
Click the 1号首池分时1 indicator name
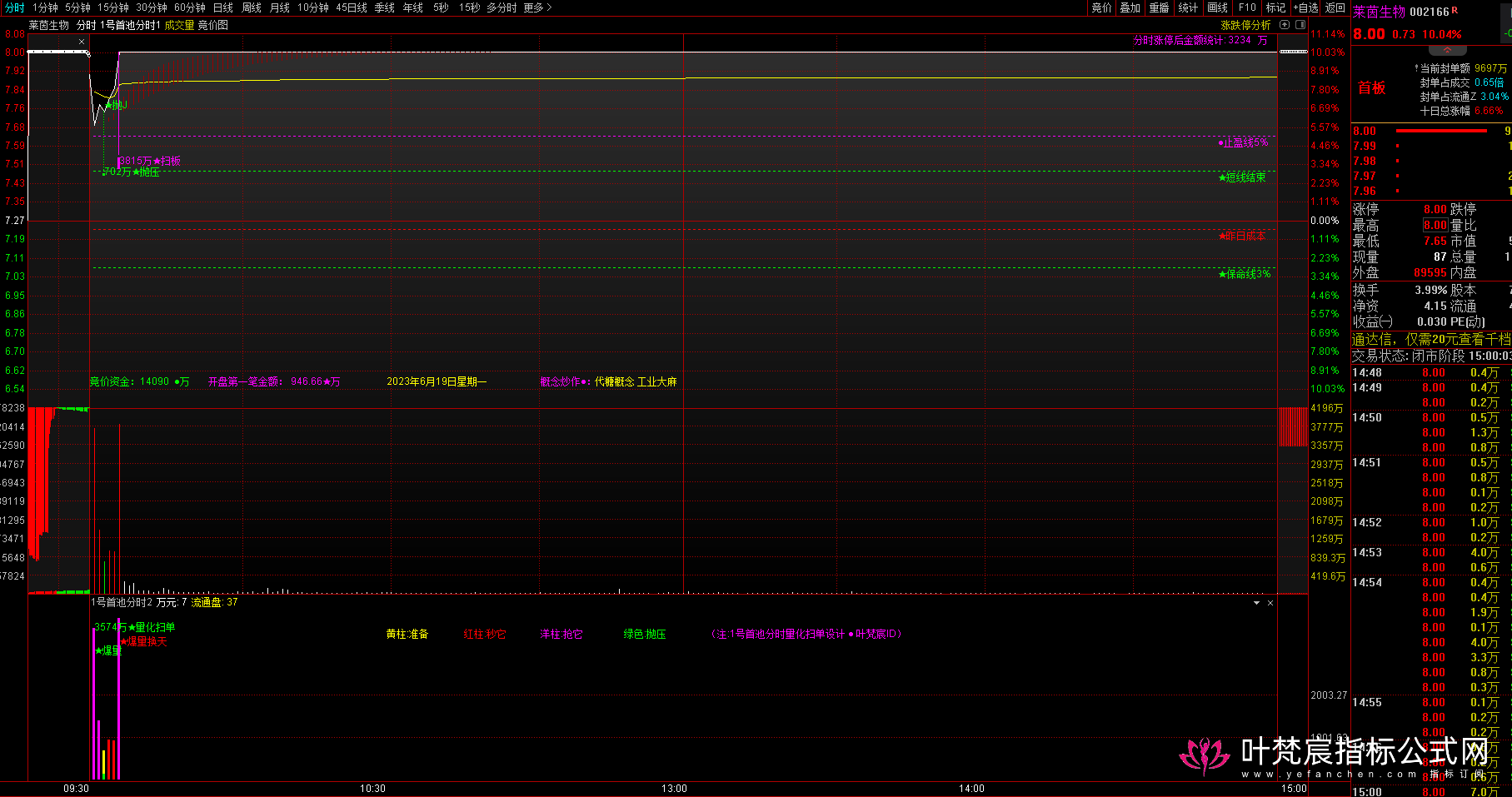pyautogui.click(x=130, y=25)
